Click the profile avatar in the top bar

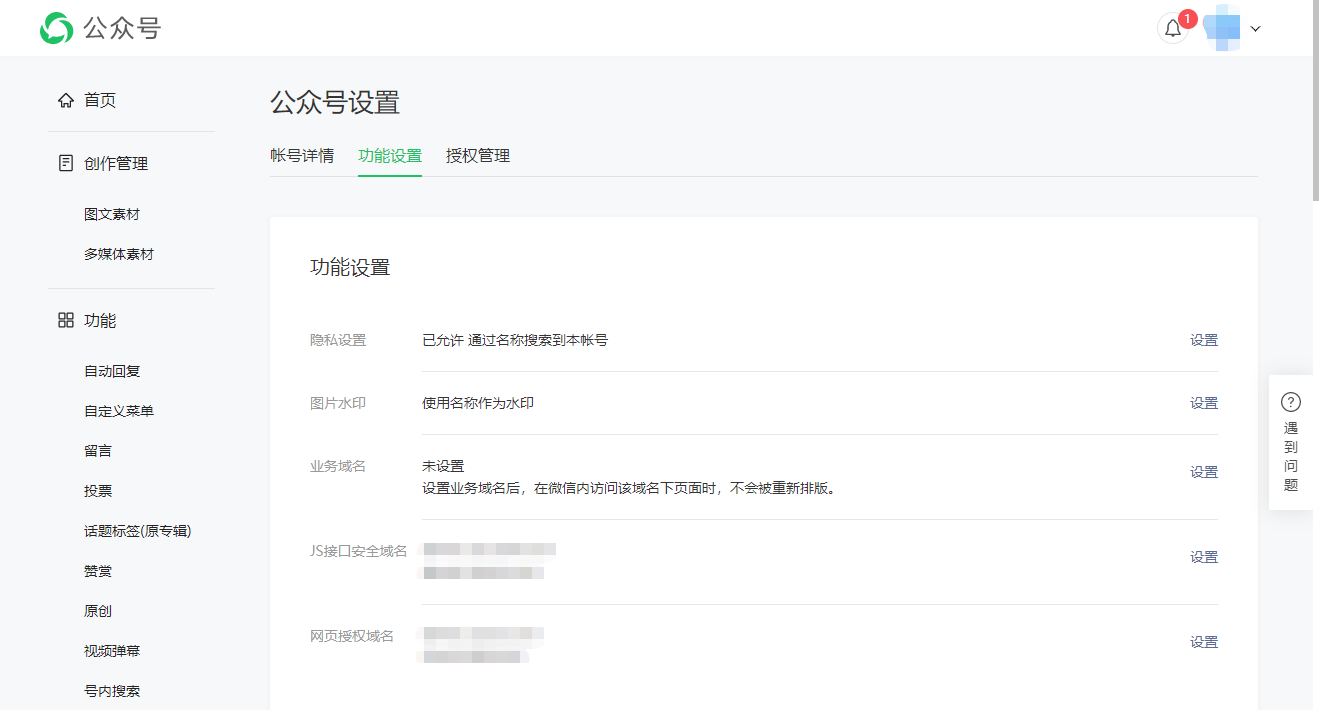tap(1224, 28)
